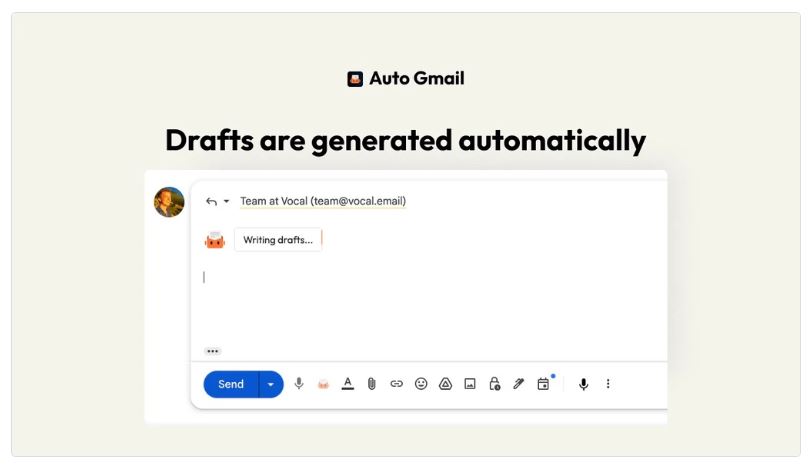
Task: Click the gray dictation microphone icon
Action: pyautogui.click(x=299, y=383)
